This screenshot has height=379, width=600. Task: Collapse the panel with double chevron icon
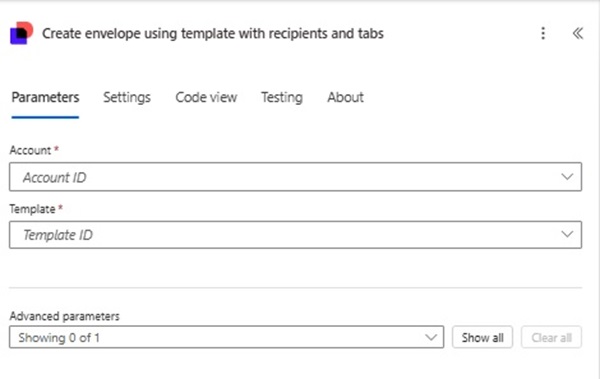click(x=577, y=33)
